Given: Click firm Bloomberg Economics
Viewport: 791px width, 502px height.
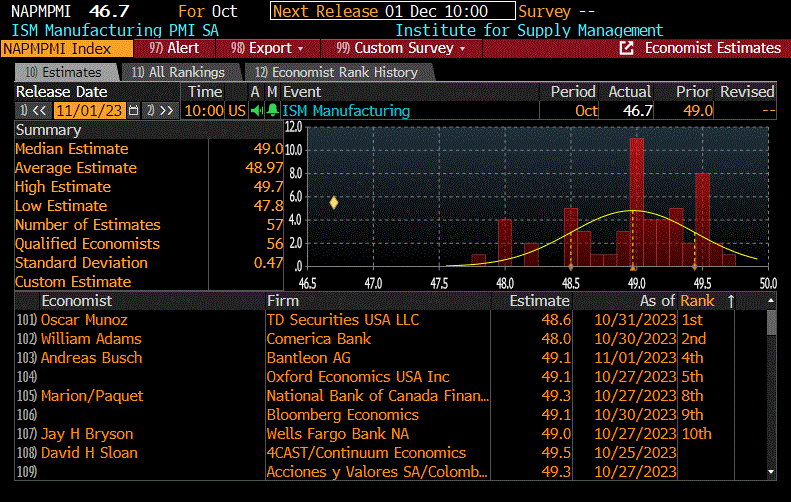Looking at the screenshot, I should tap(343, 415).
